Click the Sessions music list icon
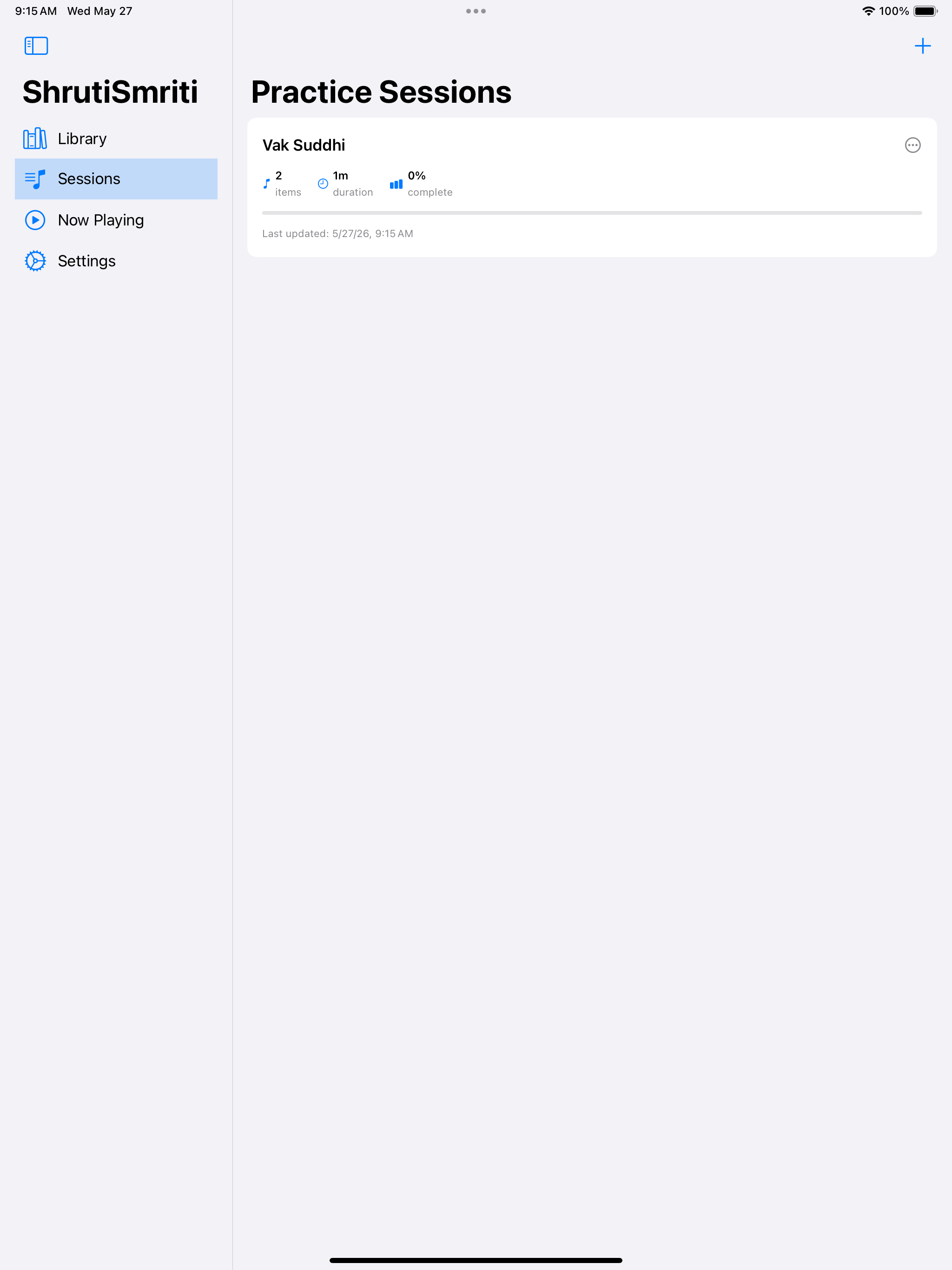The width and height of the screenshot is (952, 1270). pyautogui.click(x=35, y=179)
